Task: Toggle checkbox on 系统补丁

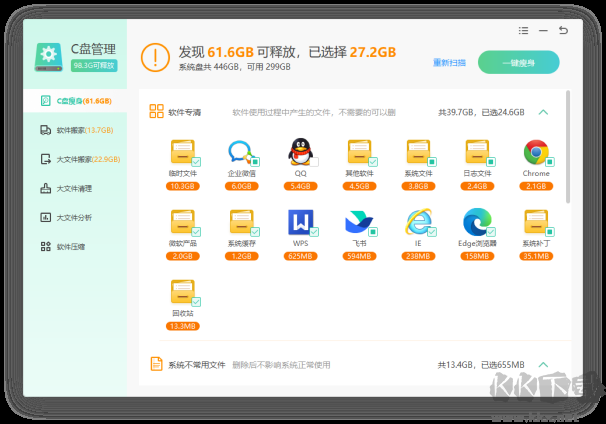Action: click(550, 232)
